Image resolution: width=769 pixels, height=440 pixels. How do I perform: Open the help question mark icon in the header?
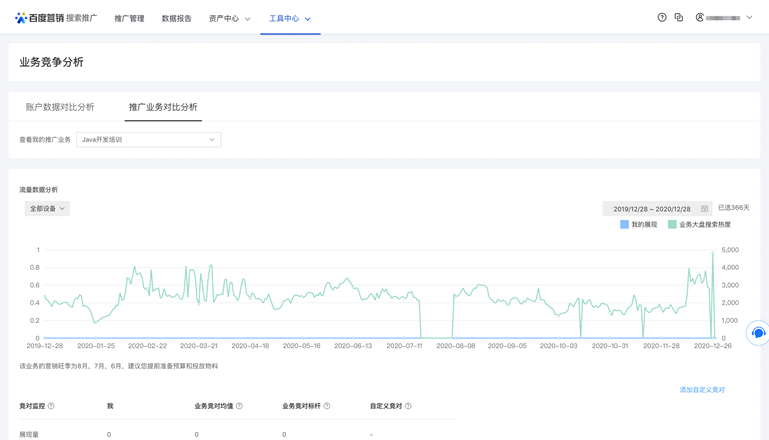click(662, 18)
